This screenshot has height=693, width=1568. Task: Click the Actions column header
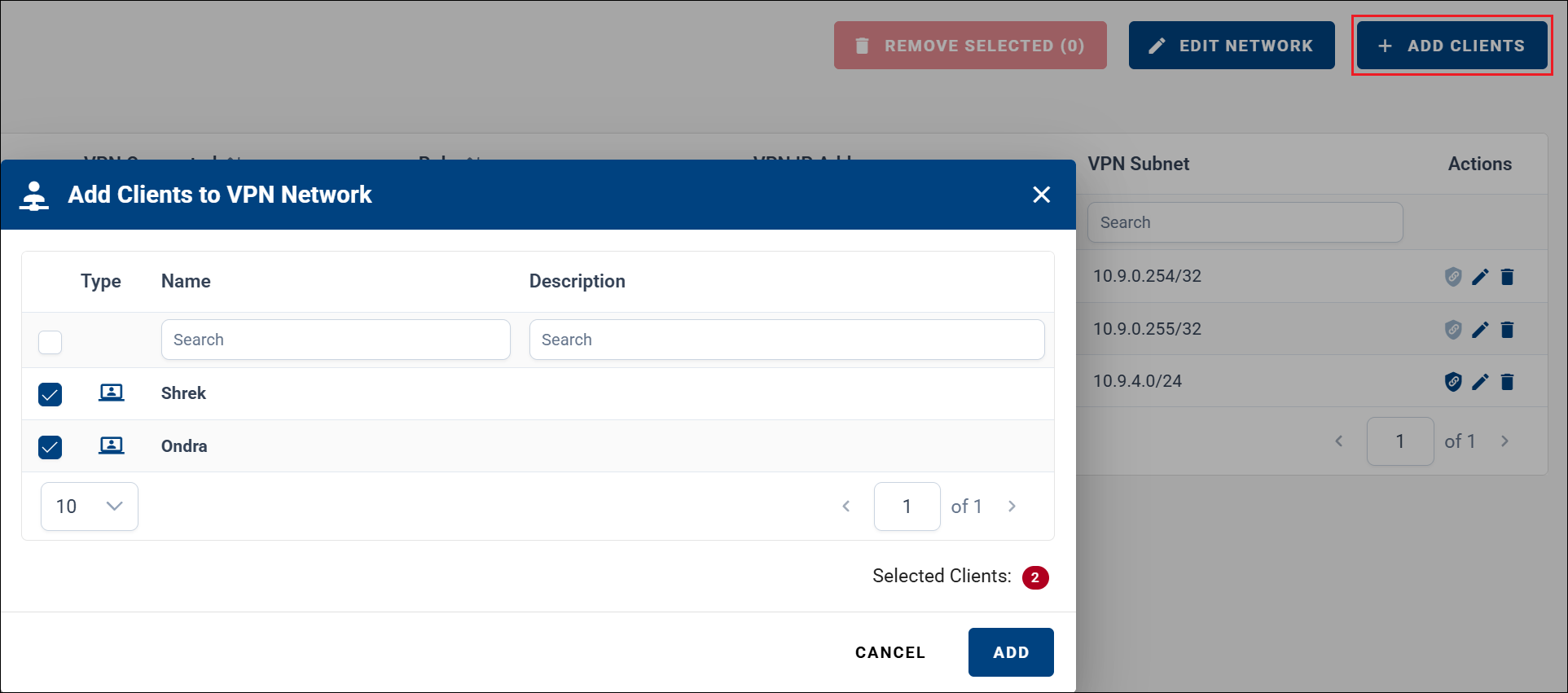pyautogui.click(x=1480, y=164)
